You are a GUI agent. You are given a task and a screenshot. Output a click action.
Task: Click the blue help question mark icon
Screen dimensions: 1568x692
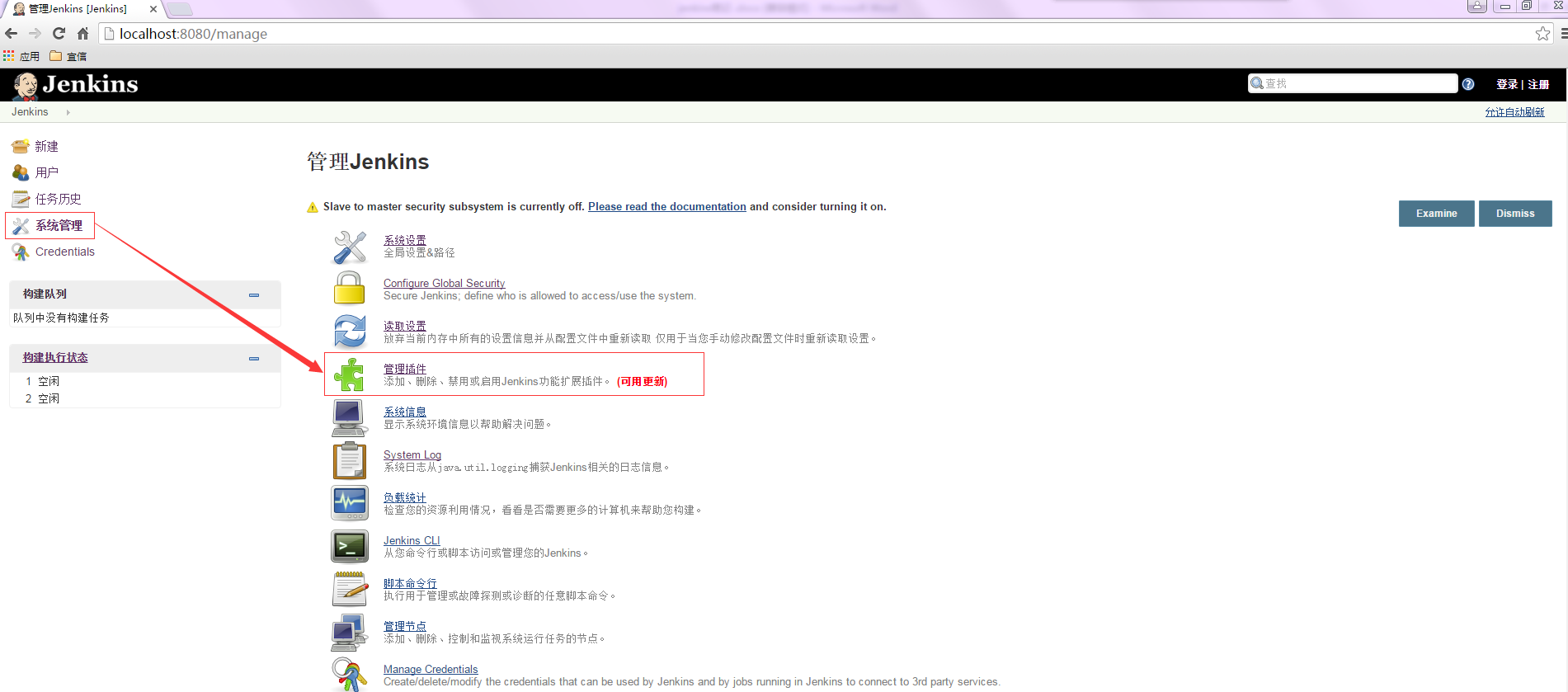(x=1468, y=84)
